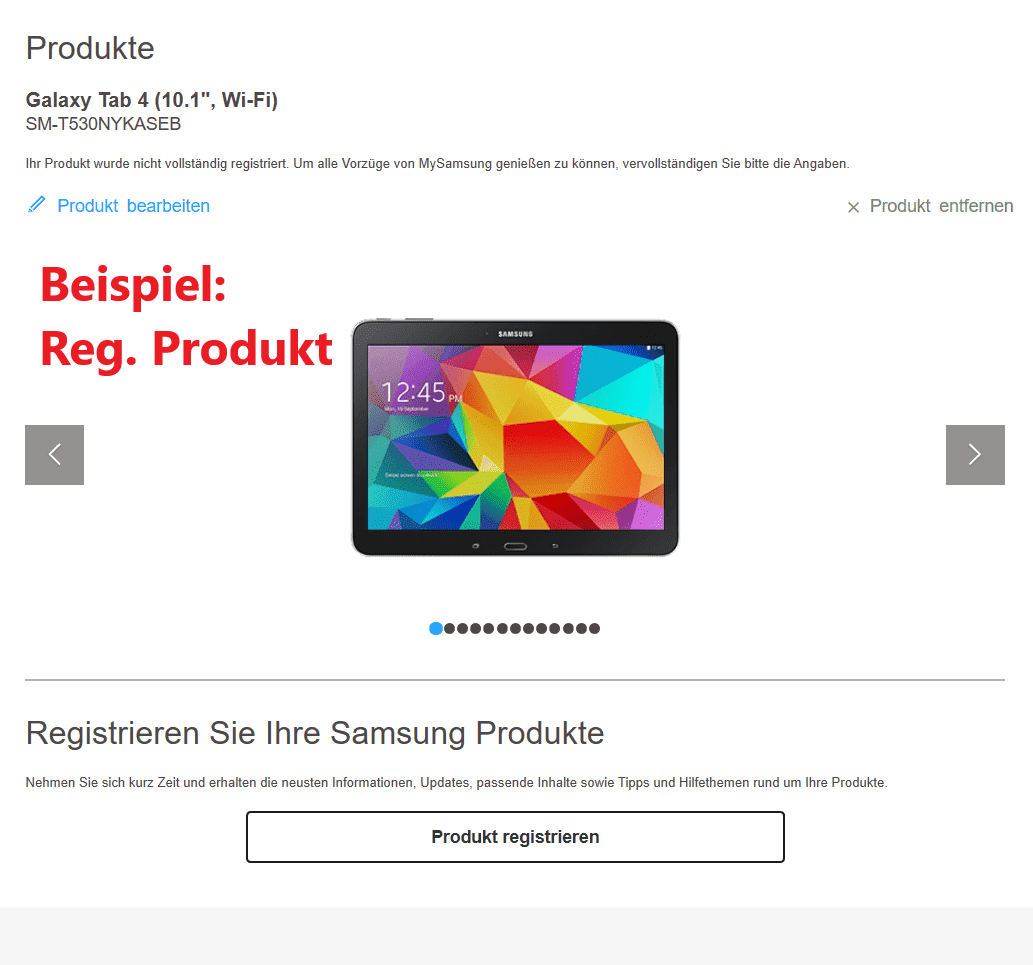Select the last carousel dot

[x=594, y=628]
